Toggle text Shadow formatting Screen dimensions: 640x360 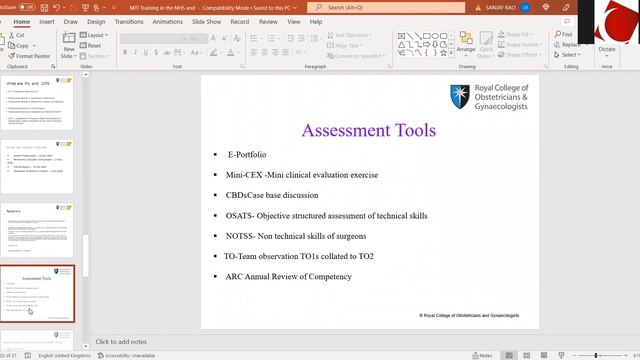(x=156, y=52)
